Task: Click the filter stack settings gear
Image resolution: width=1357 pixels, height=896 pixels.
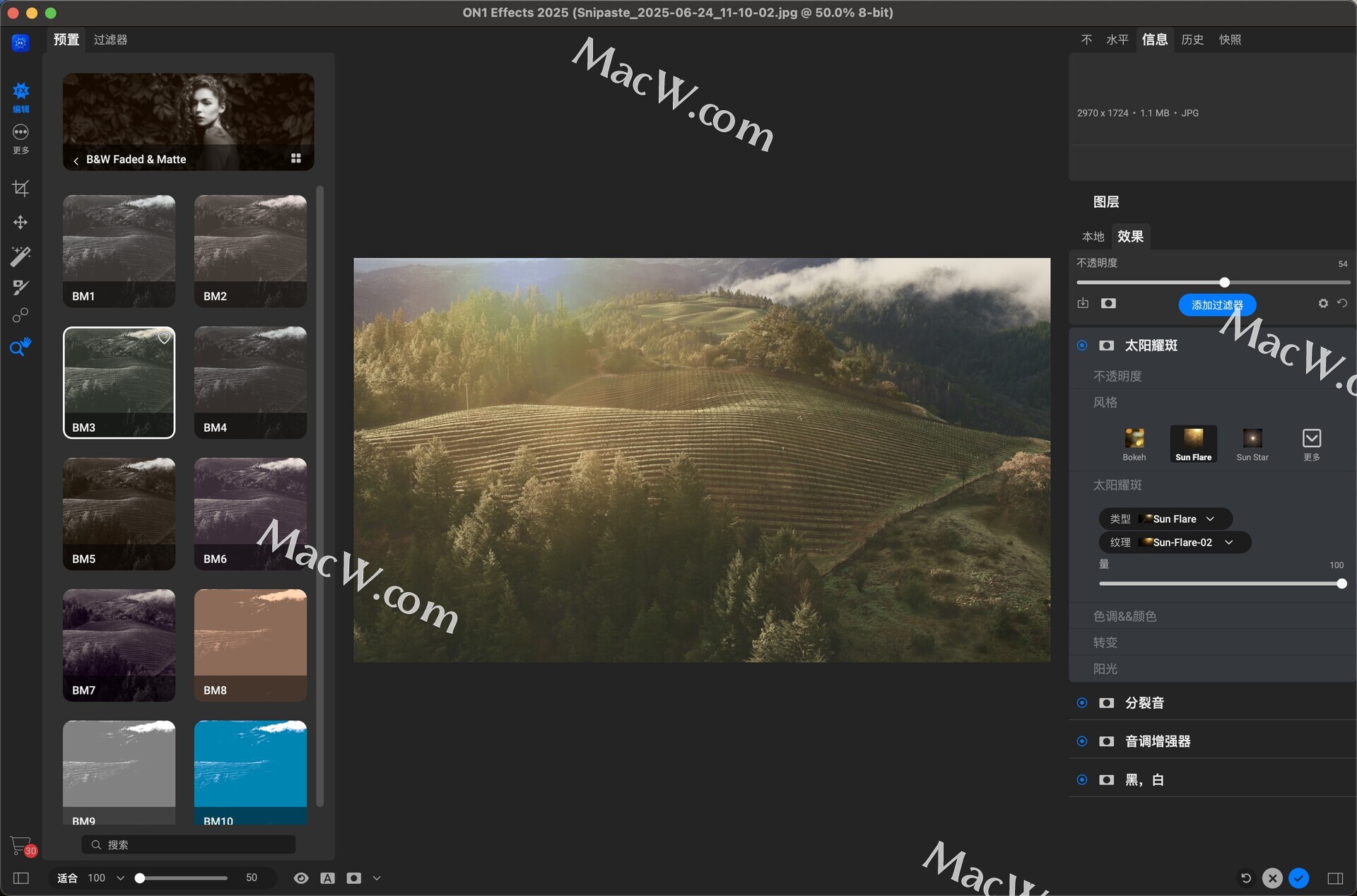Action: pos(1323,303)
